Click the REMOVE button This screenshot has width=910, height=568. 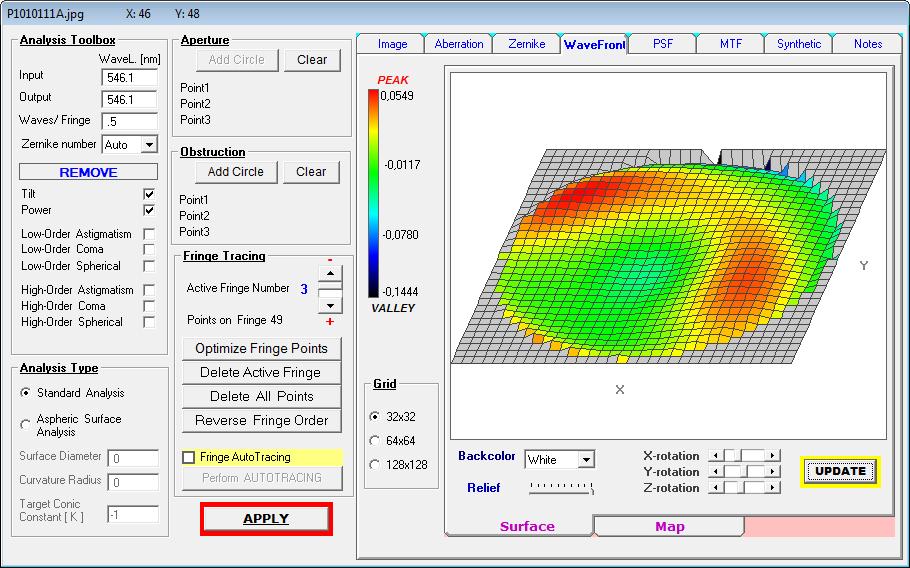(88, 172)
